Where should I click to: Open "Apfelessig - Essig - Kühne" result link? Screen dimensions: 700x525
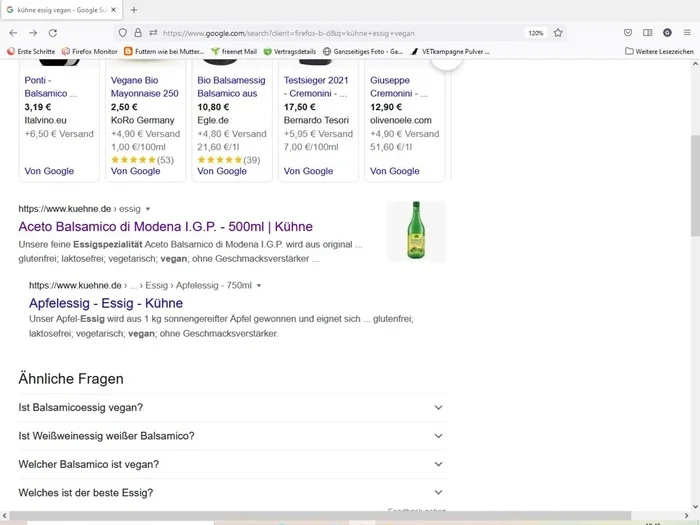tap(106, 303)
